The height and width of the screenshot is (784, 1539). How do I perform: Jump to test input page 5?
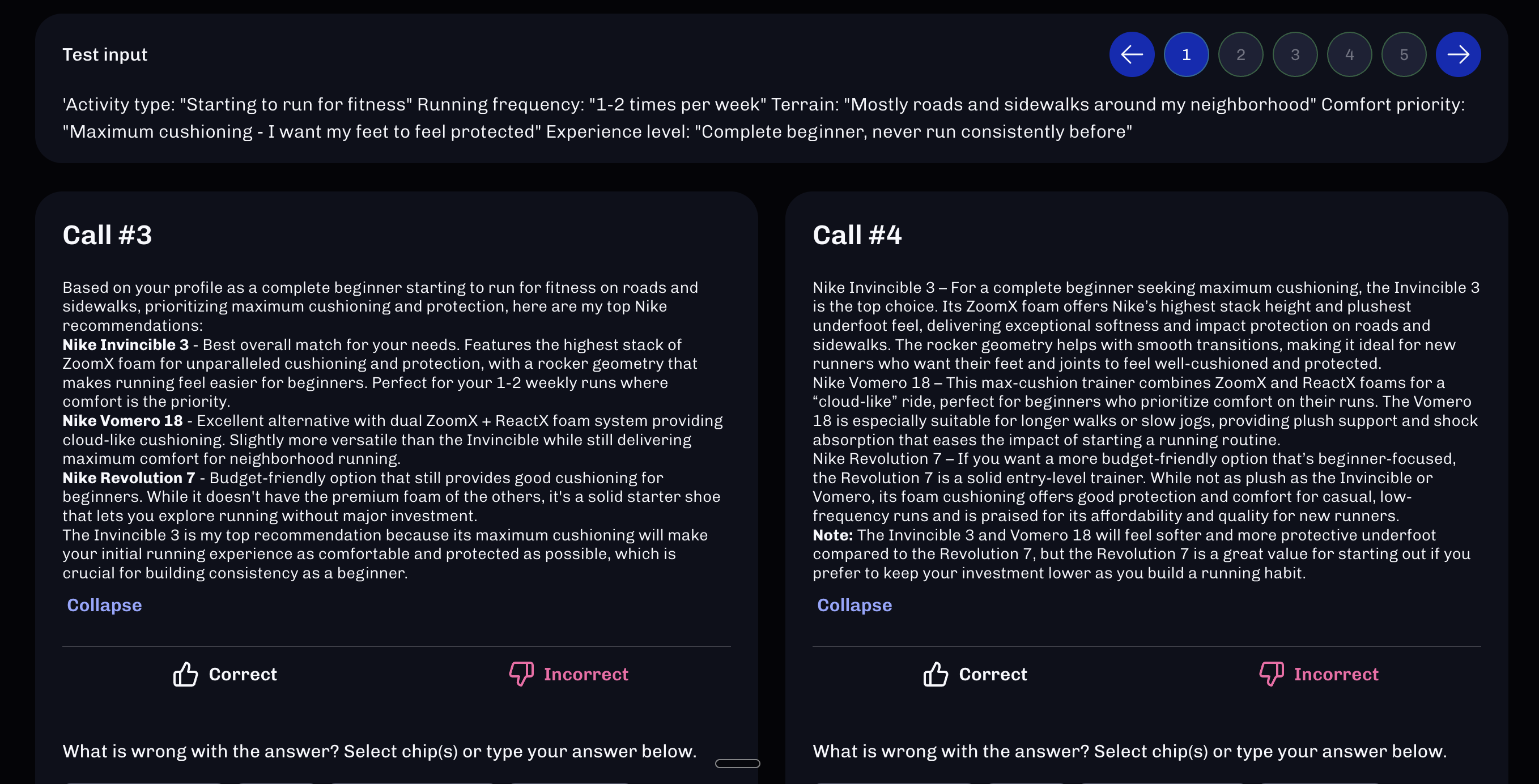[x=1404, y=54]
